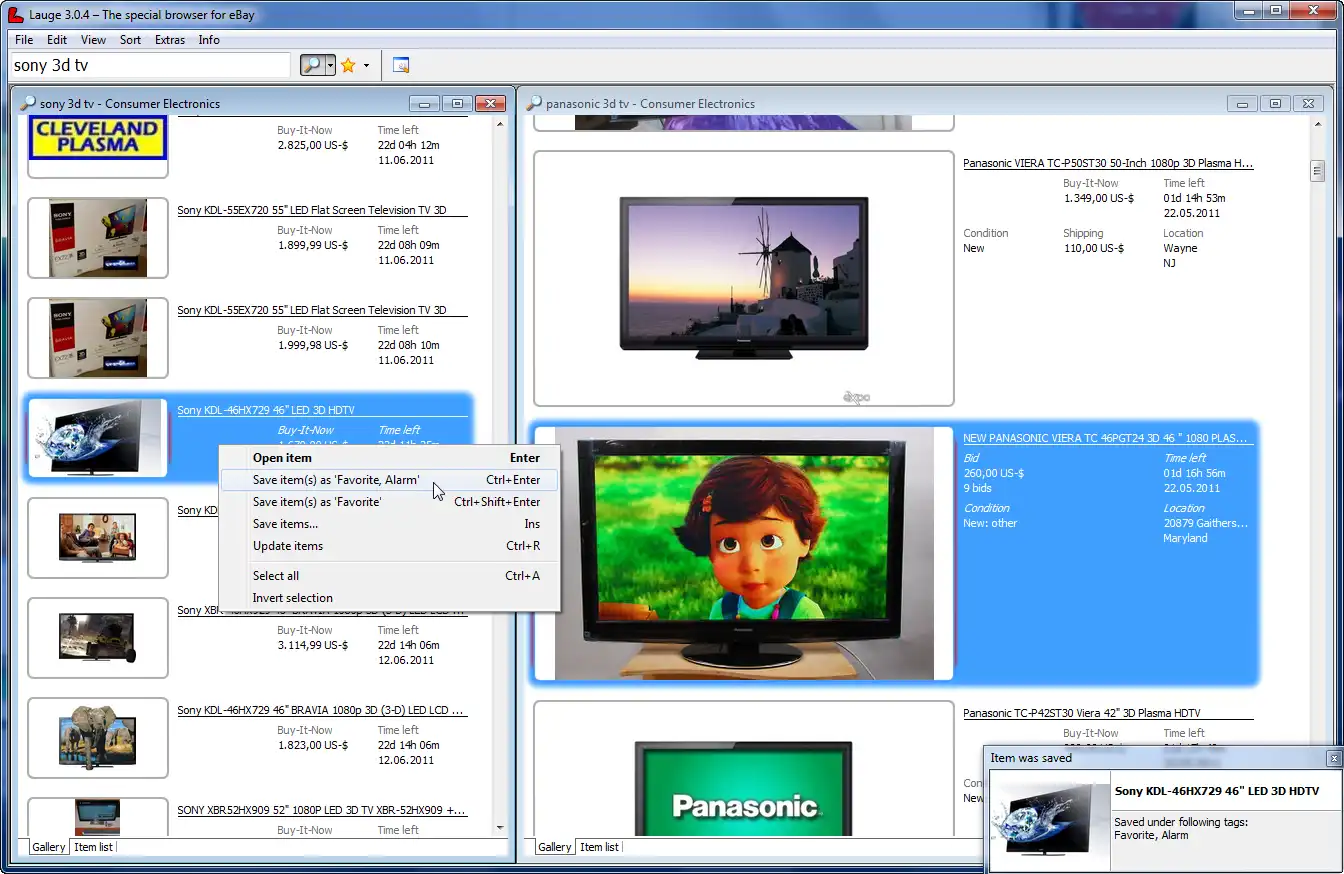Screen dimensions: 1344x874
Task: Click water-splash TV thumbnail of selected Sony item
Action: click(x=97, y=438)
